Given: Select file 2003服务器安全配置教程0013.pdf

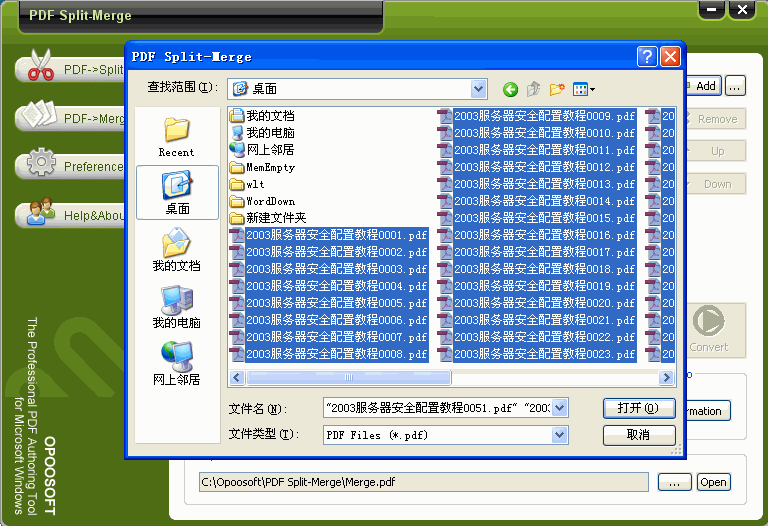Looking at the screenshot, I should (x=537, y=184).
